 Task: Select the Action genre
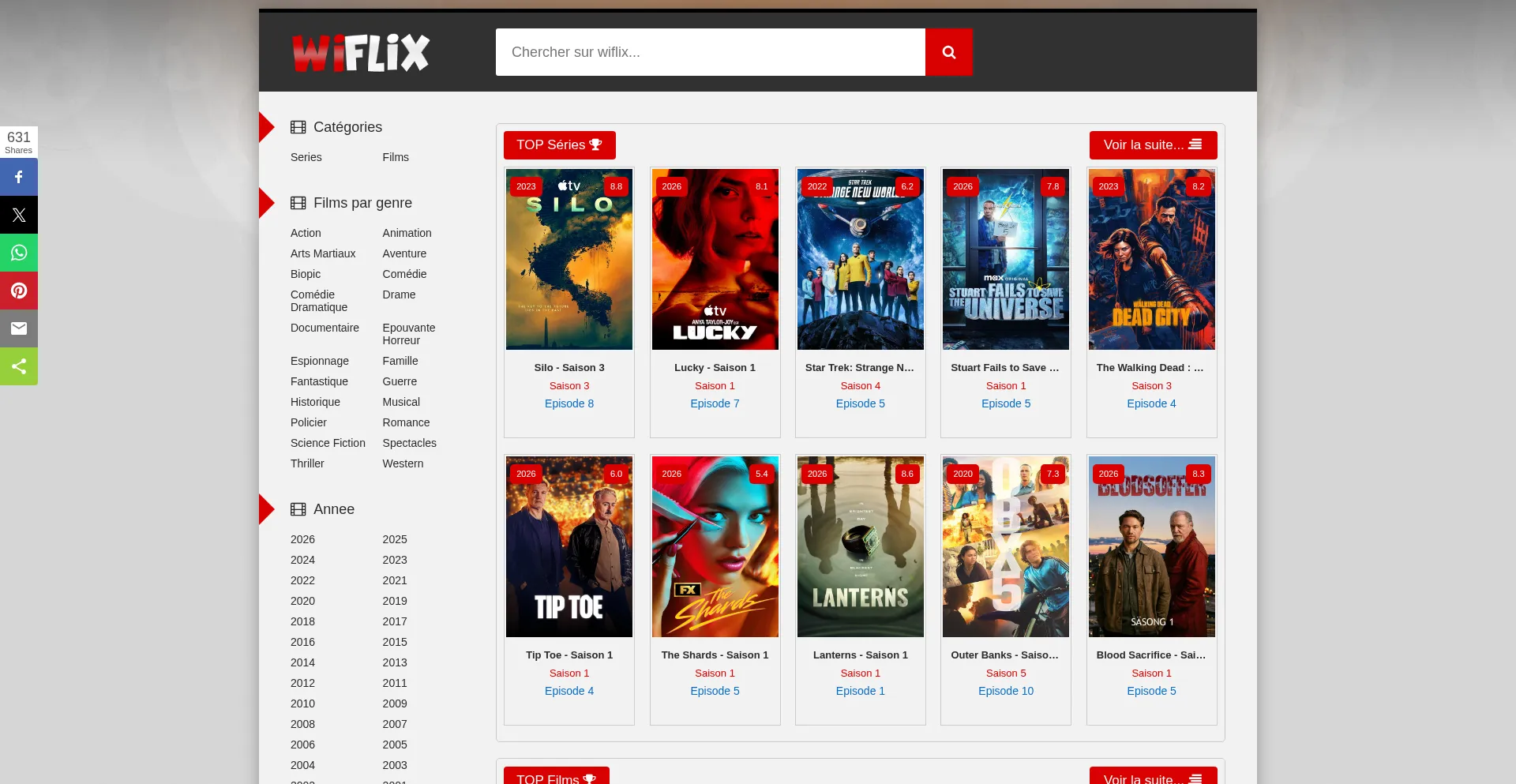[x=306, y=233]
